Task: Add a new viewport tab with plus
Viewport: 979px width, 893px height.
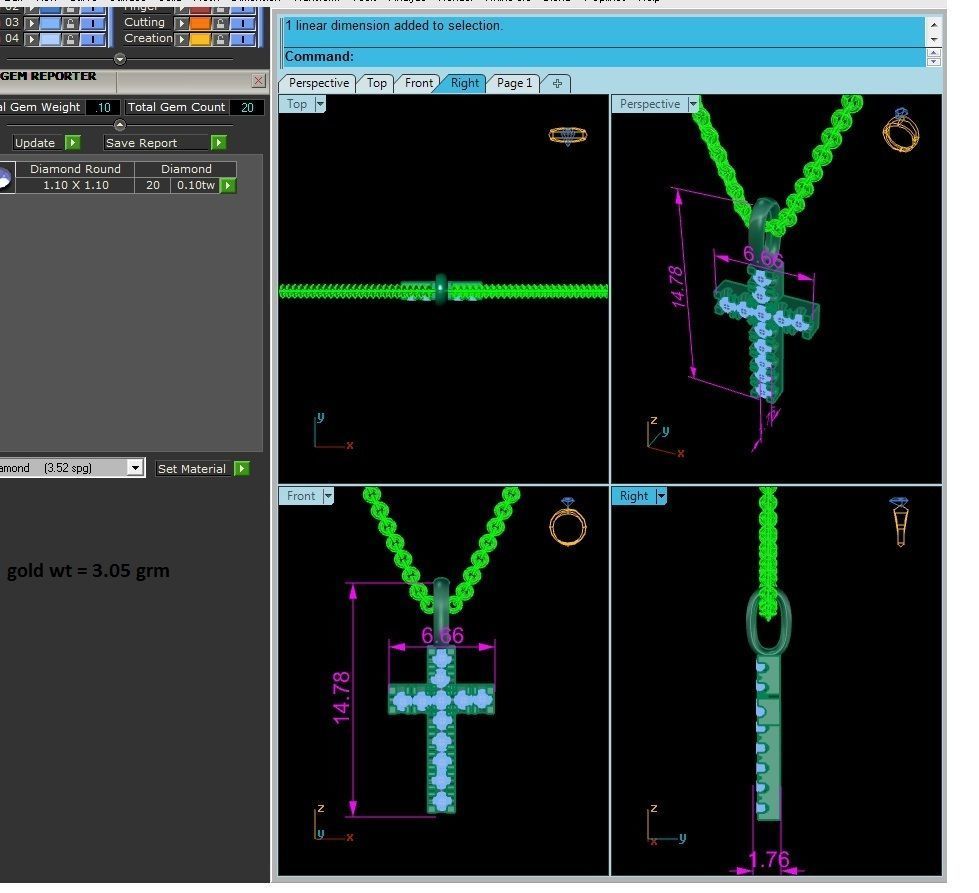Action: [557, 83]
